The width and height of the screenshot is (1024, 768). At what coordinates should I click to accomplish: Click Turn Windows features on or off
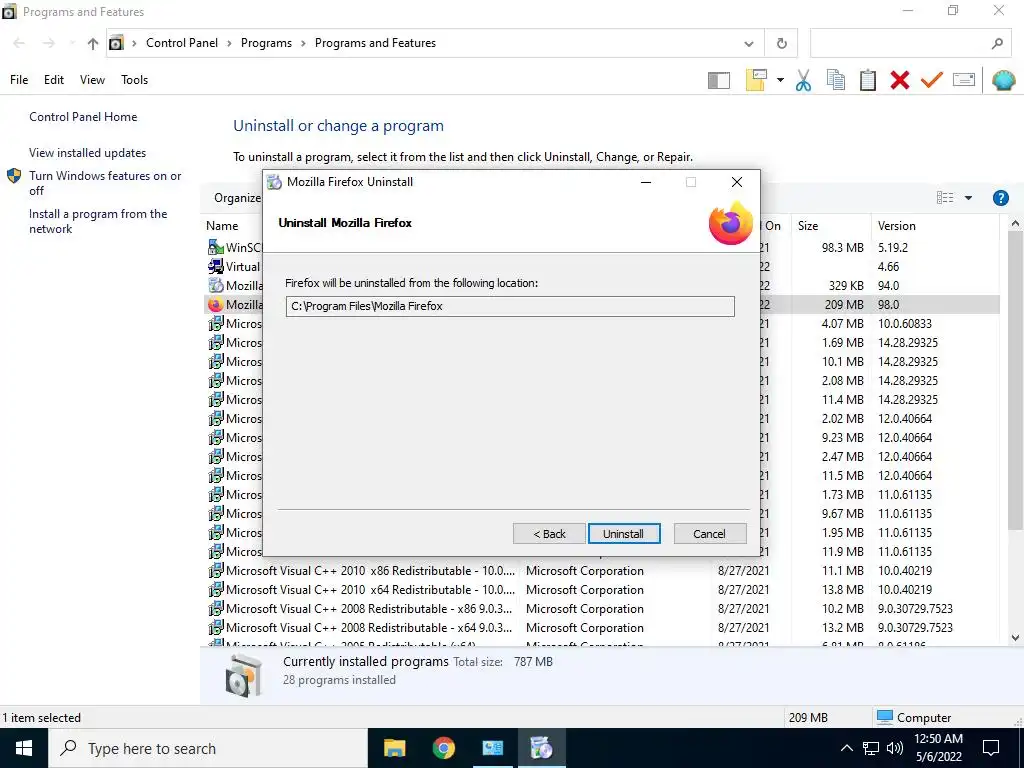tap(105, 183)
